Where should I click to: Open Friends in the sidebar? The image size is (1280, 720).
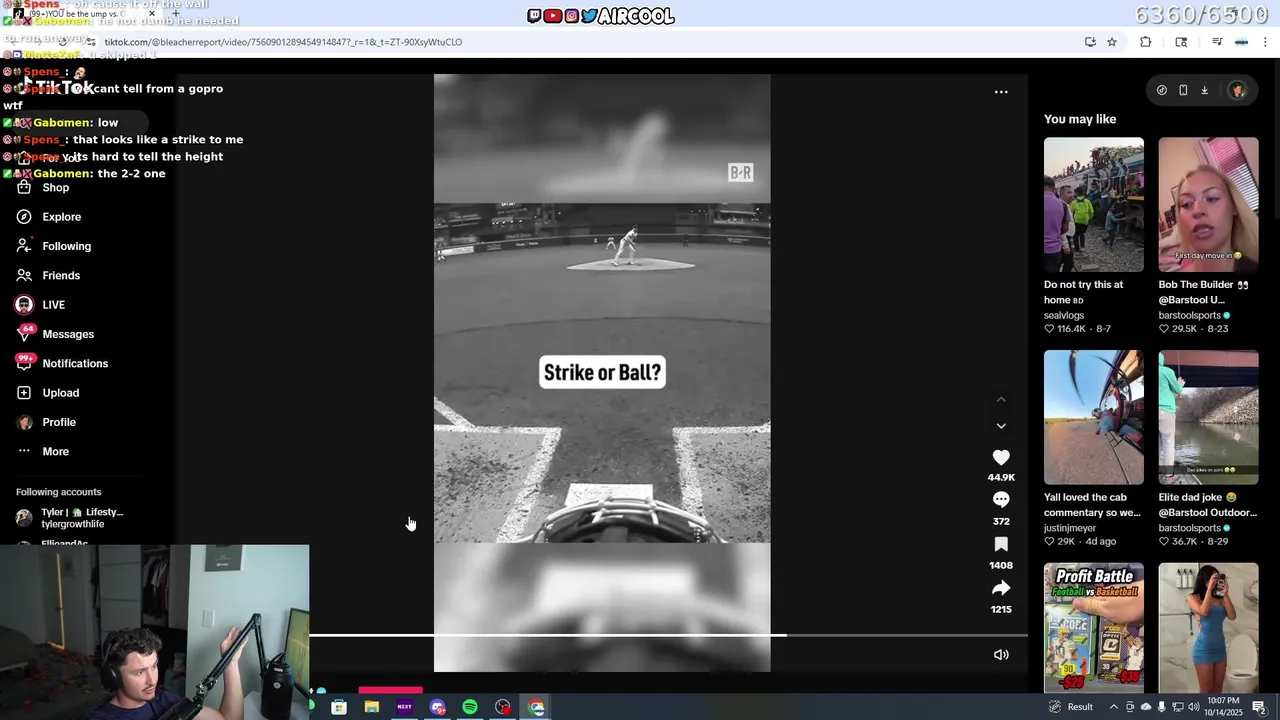pos(61,275)
